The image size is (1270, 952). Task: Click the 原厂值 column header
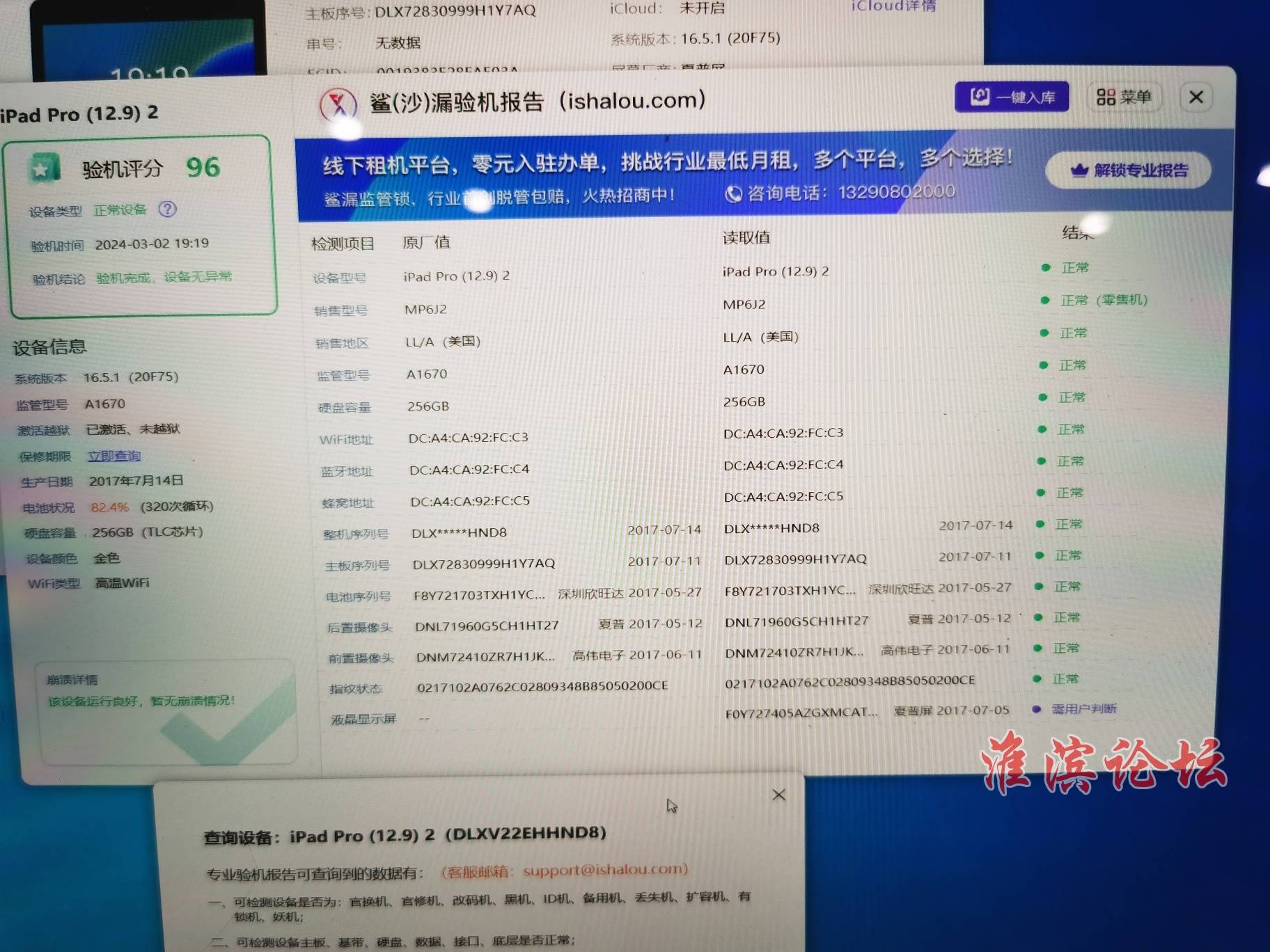[x=426, y=242]
